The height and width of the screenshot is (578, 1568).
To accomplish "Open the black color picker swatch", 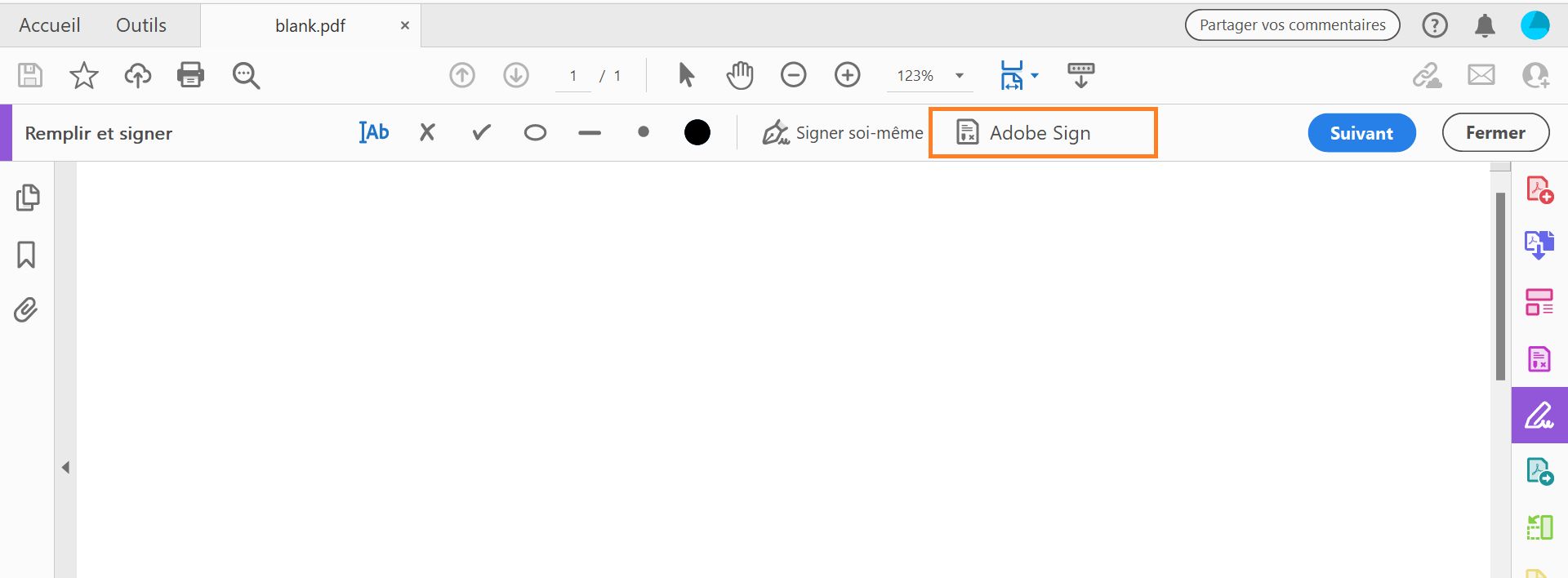I will point(697,132).
